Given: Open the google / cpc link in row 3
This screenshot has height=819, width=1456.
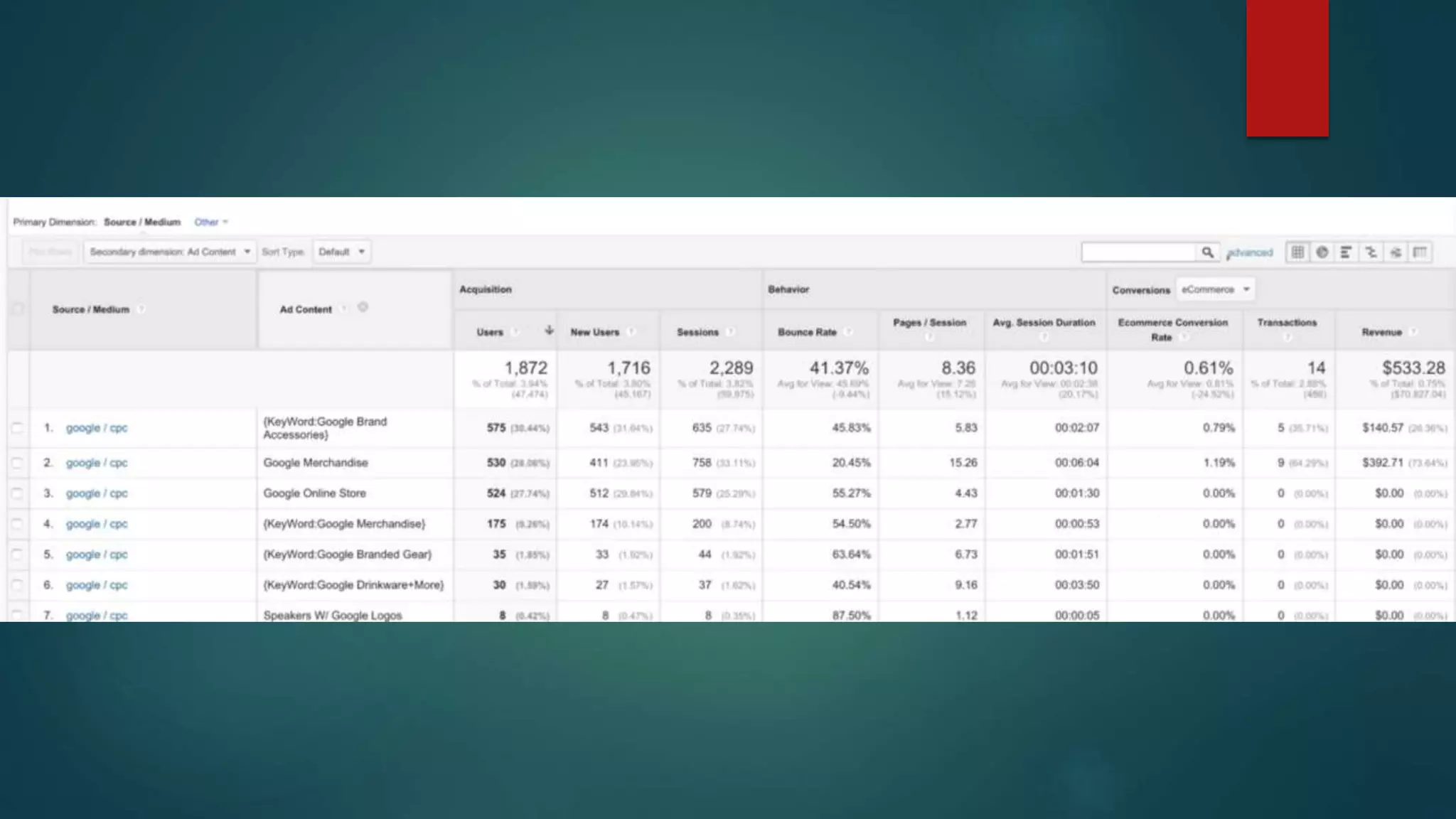Looking at the screenshot, I should pyautogui.click(x=97, y=493).
